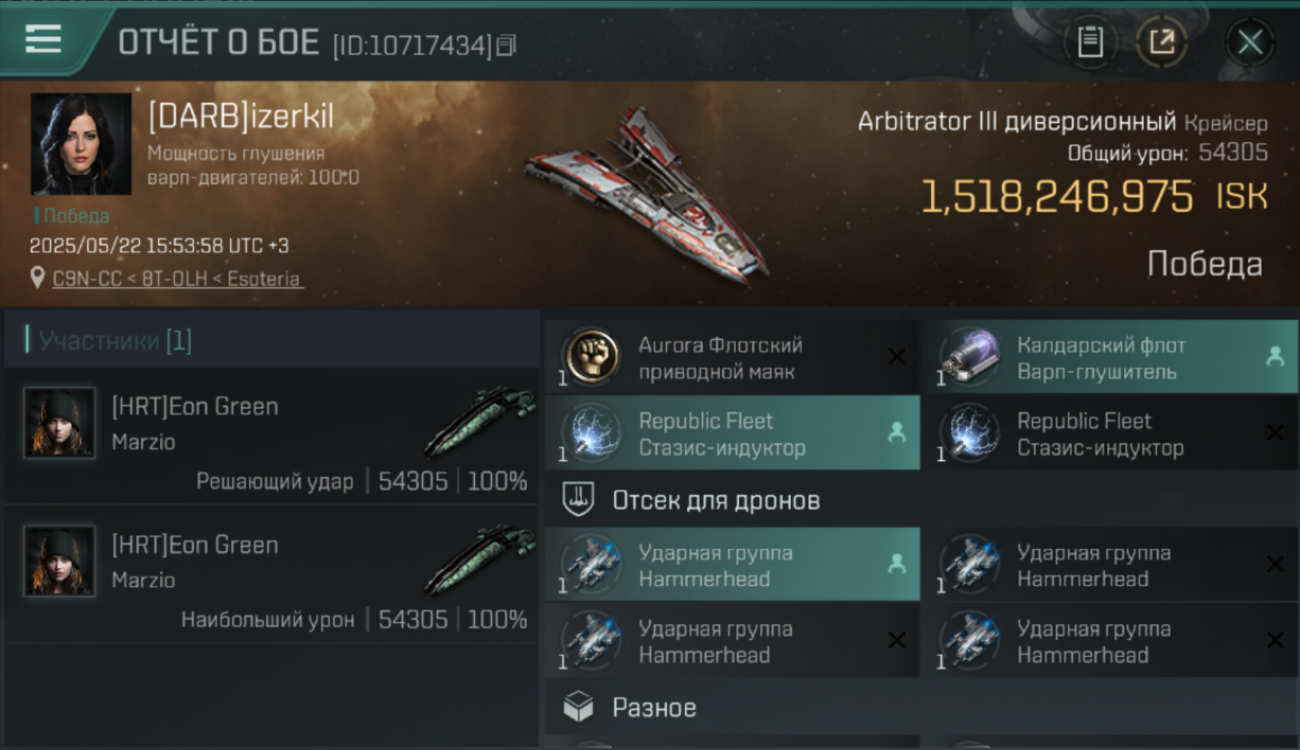Viewport: 1300px width, 750px height.
Task: Click destroyed Republic Fleet stasis webifier item
Action: point(1110,433)
